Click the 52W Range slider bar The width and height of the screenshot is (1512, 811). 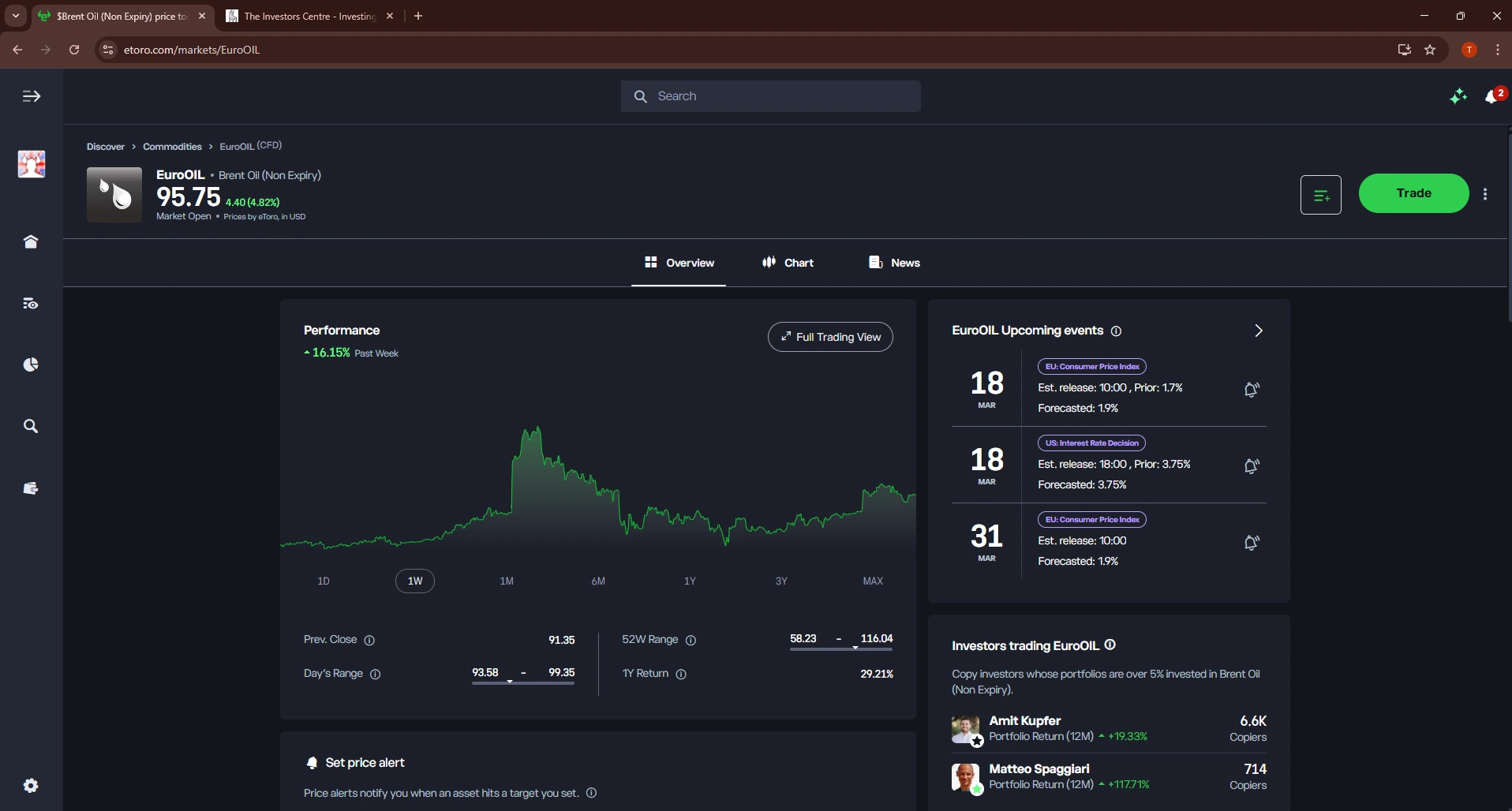coord(841,649)
